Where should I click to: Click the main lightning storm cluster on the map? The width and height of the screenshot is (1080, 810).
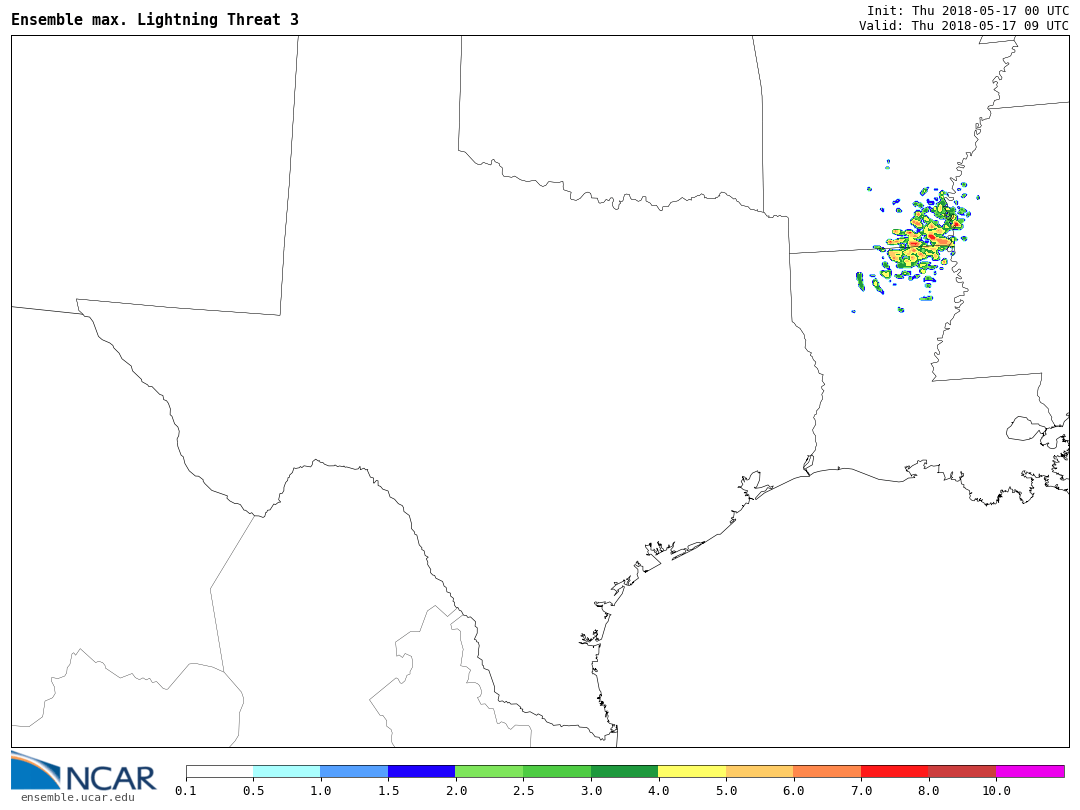tap(925, 238)
